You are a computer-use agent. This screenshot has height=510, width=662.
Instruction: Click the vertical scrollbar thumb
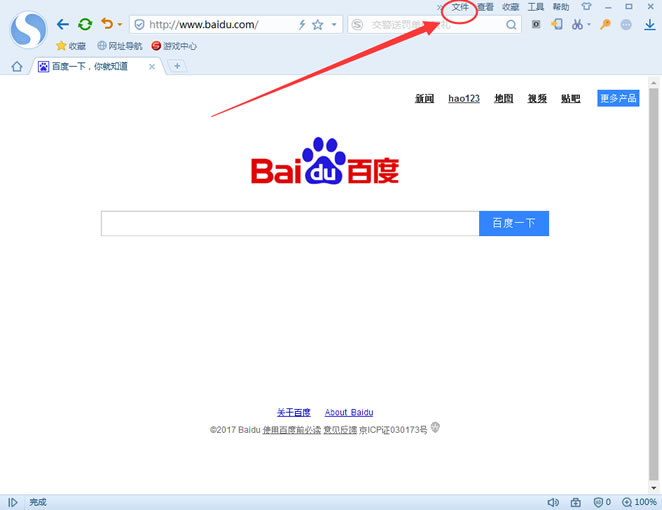653,284
